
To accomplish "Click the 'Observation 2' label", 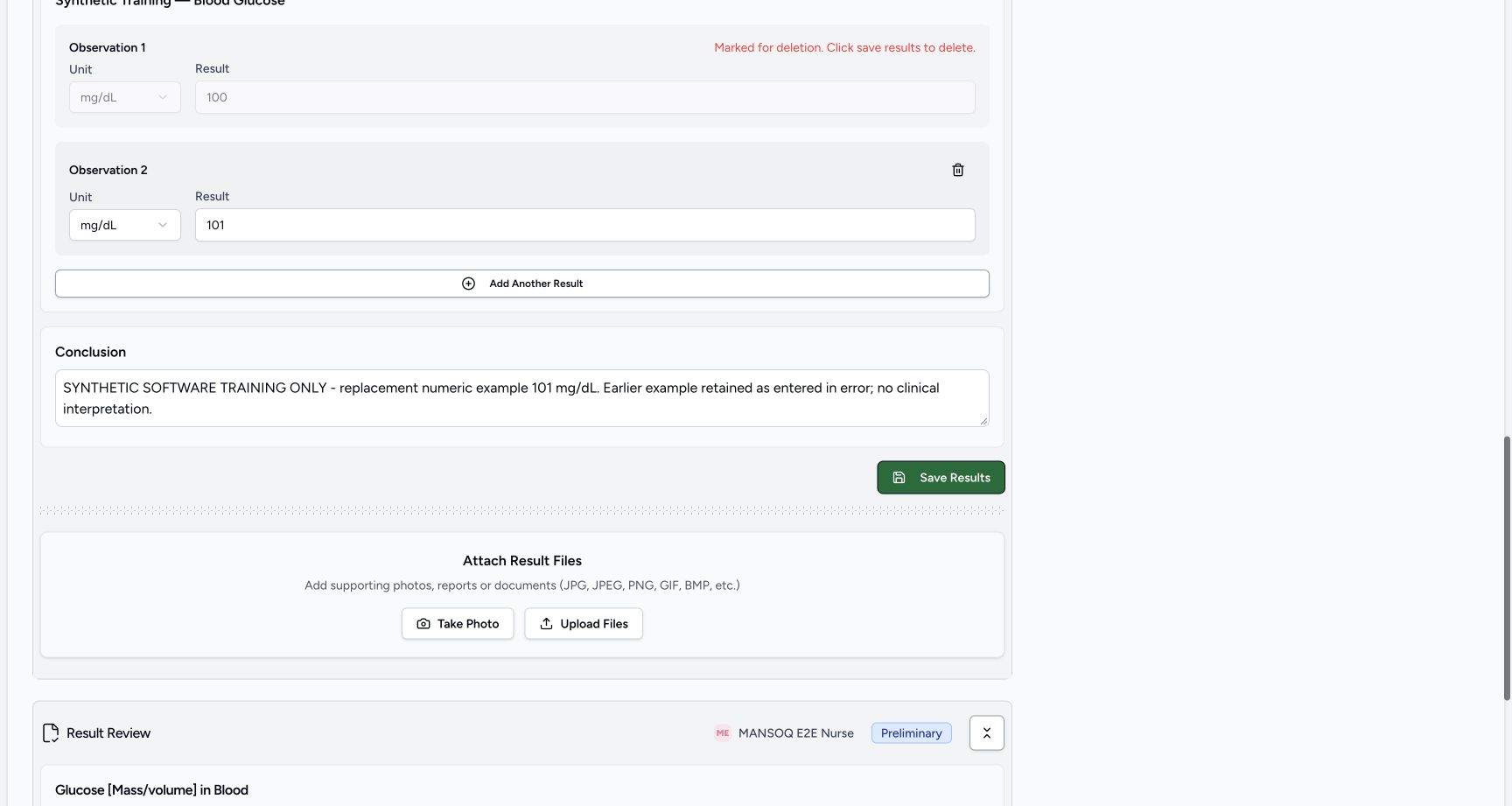I will pyautogui.click(x=108, y=170).
